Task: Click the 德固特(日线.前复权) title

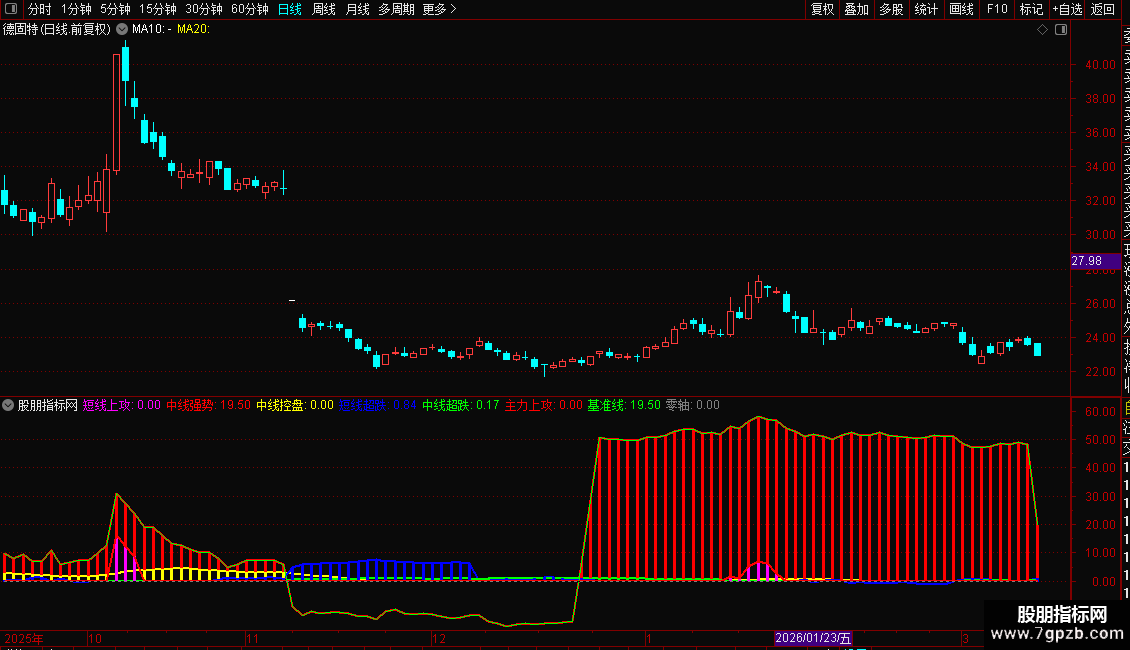Action: 57,29
